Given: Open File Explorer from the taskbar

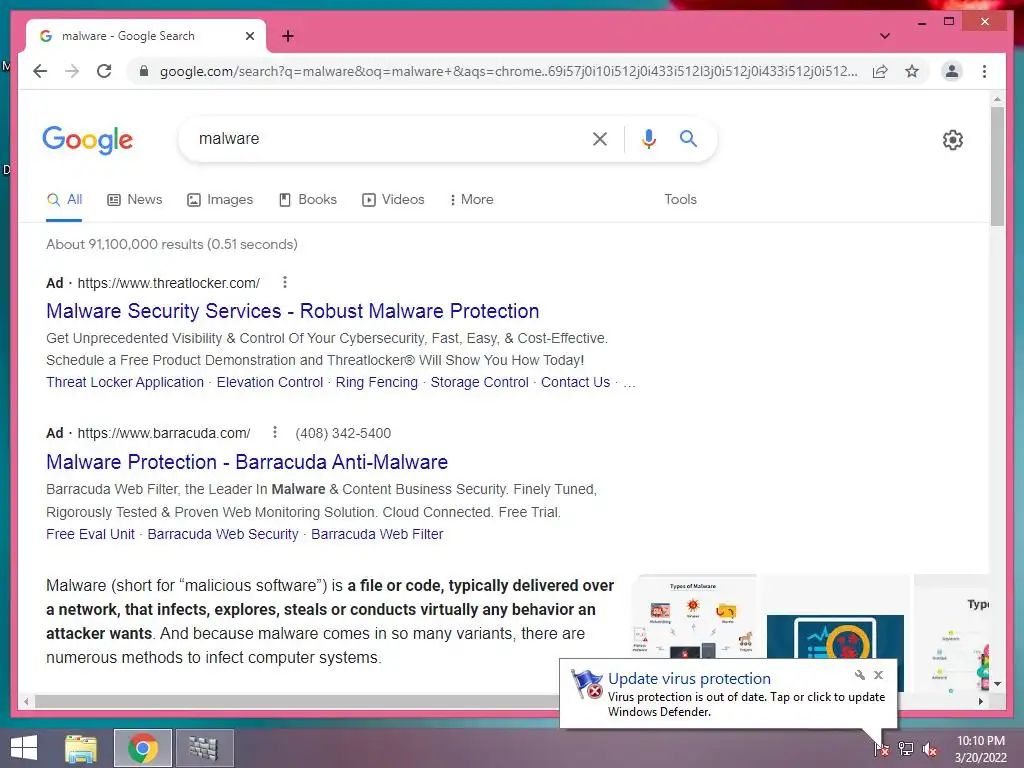Looking at the screenshot, I should click(80, 748).
